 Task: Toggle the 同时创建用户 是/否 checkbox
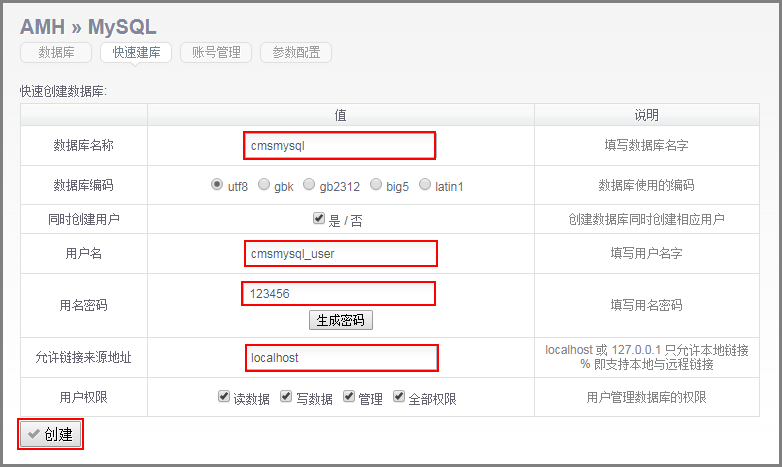[319, 218]
